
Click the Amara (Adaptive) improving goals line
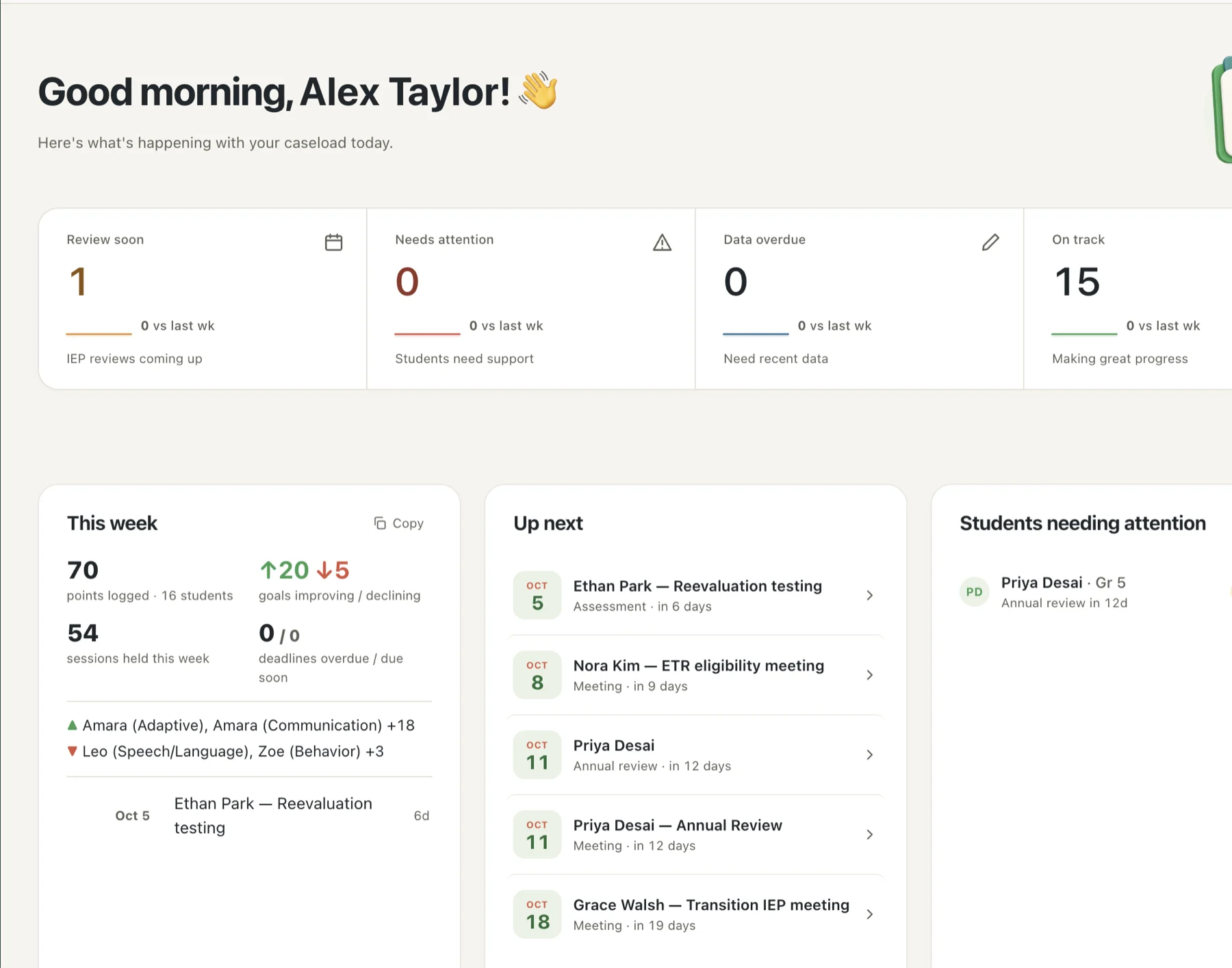point(248,725)
